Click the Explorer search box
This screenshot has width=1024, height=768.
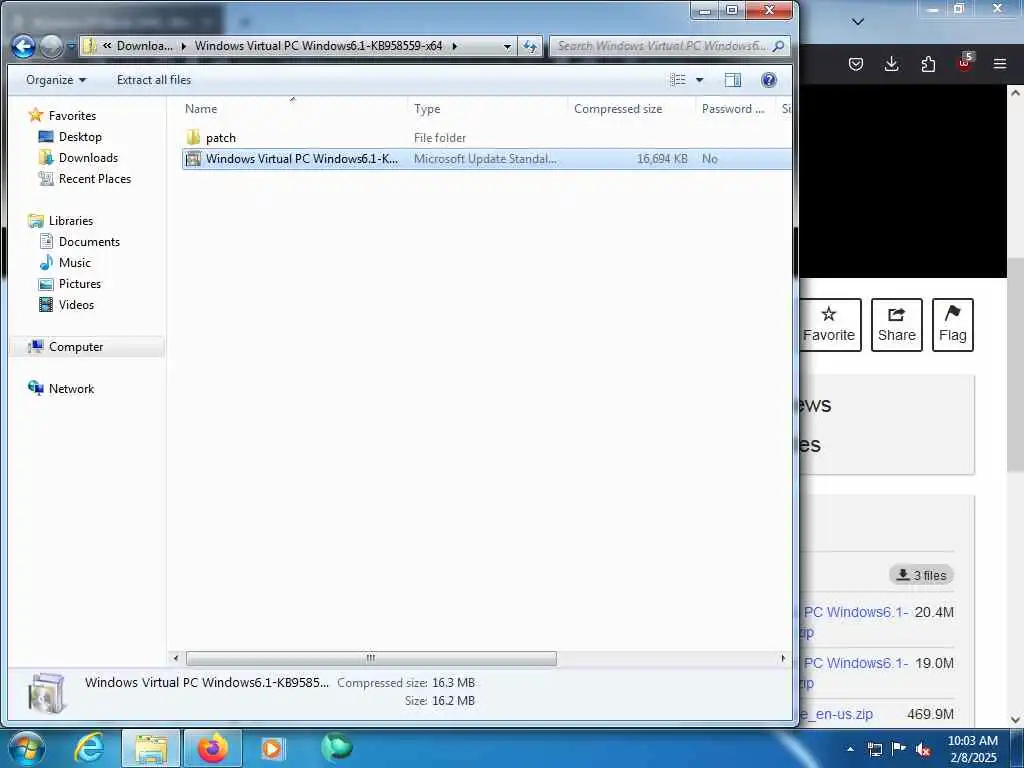pos(670,46)
